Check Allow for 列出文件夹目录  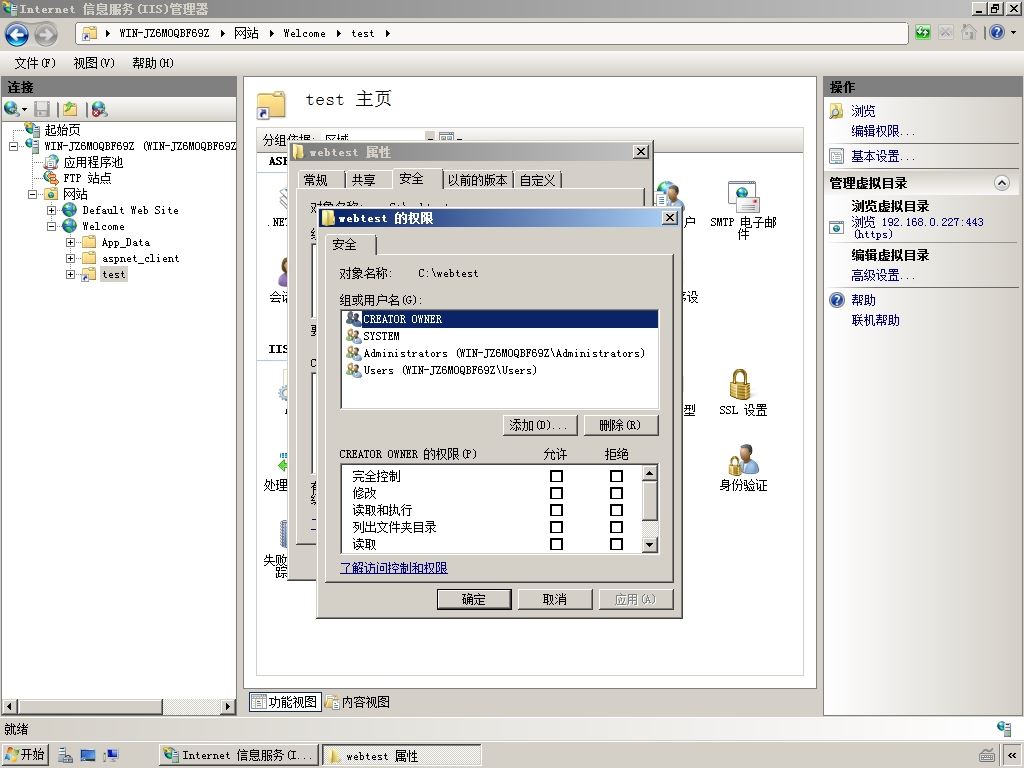556,527
